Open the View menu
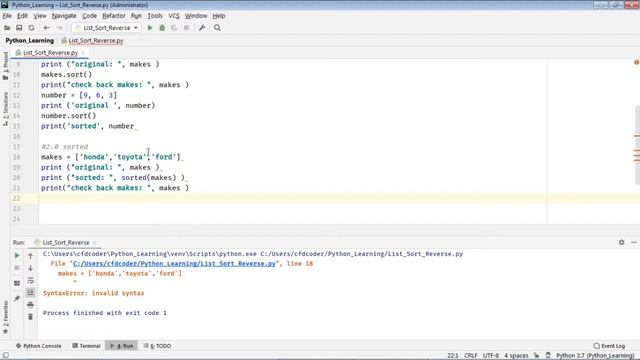640x360 pixels. [x=40, y=16]
